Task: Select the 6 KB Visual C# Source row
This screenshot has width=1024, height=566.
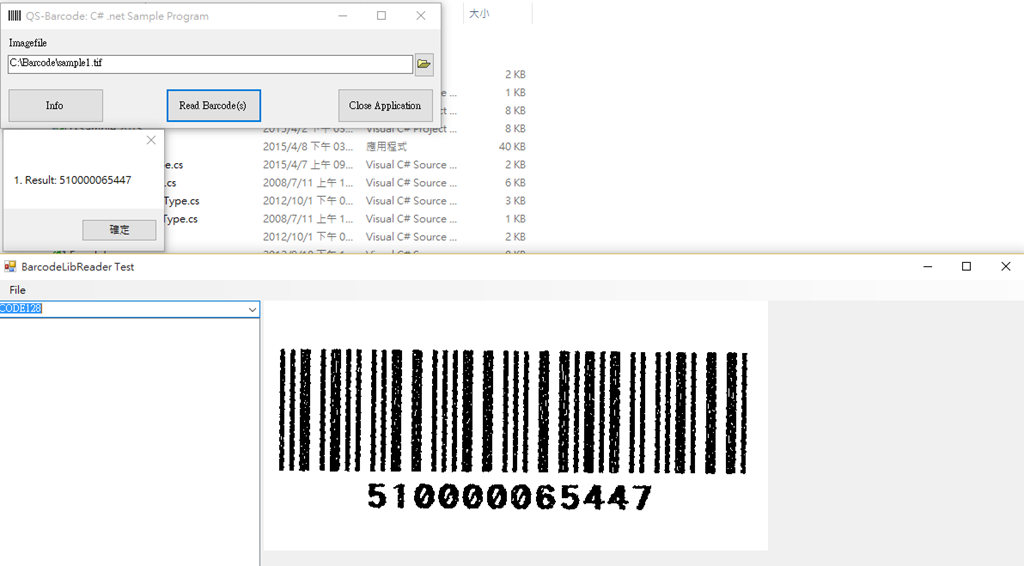Action: pos(346,183)
